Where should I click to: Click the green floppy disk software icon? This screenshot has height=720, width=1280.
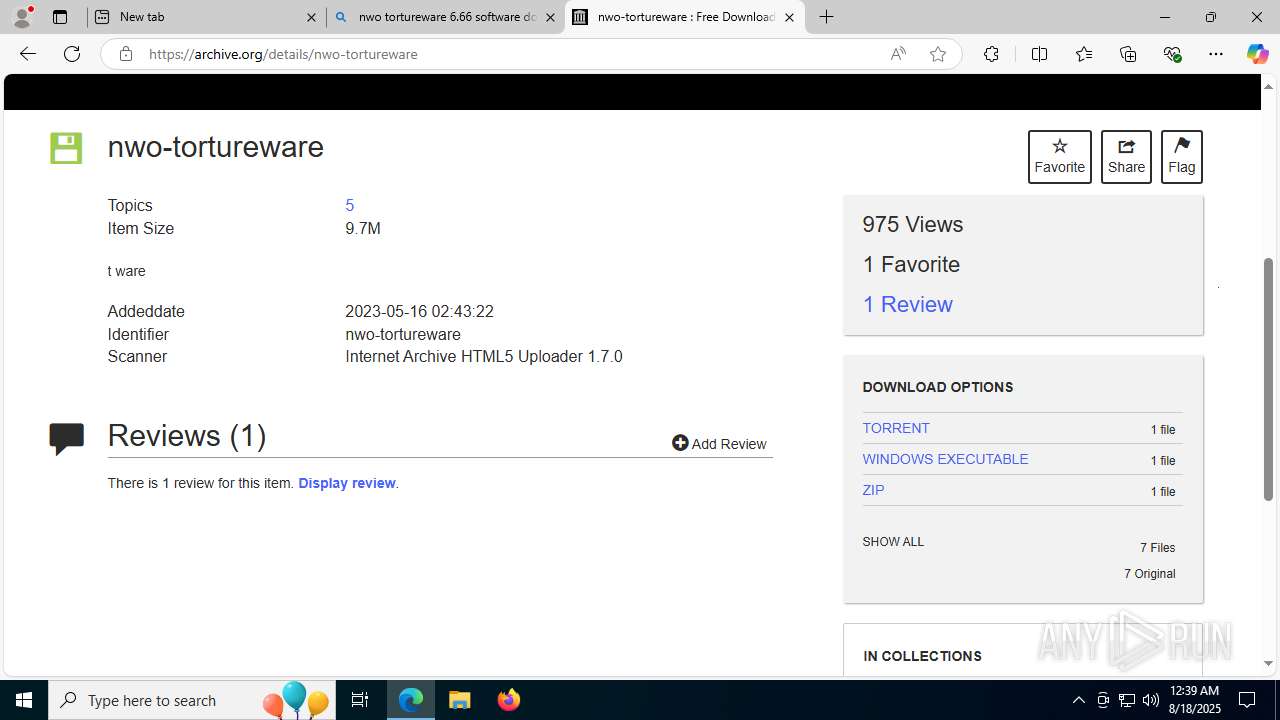[66, 148]
